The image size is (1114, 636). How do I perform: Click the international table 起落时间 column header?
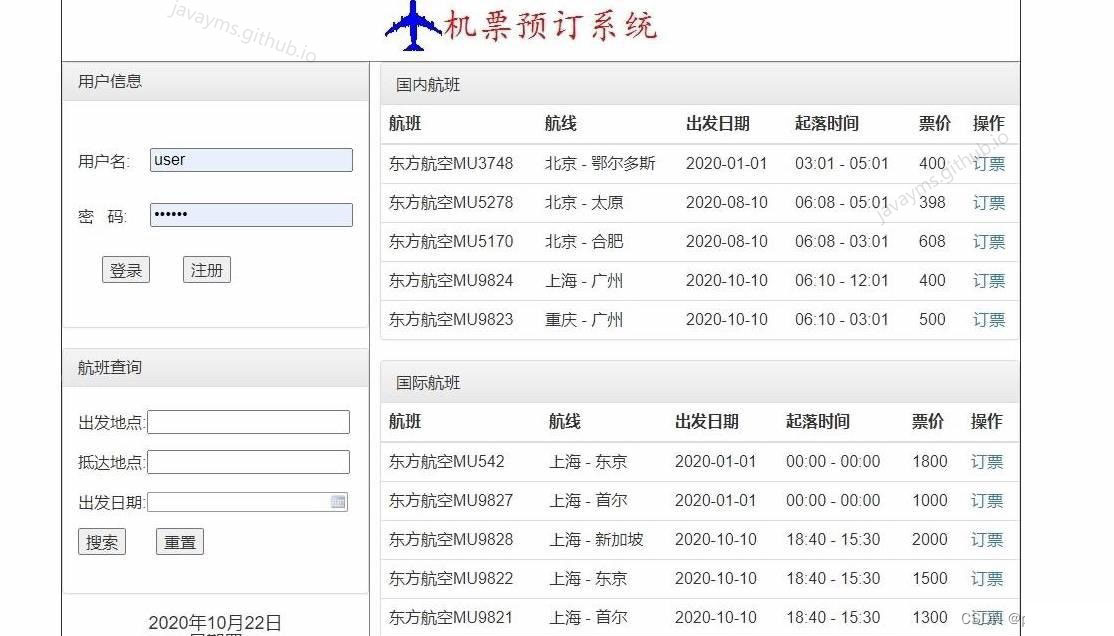tap(818, 421)
